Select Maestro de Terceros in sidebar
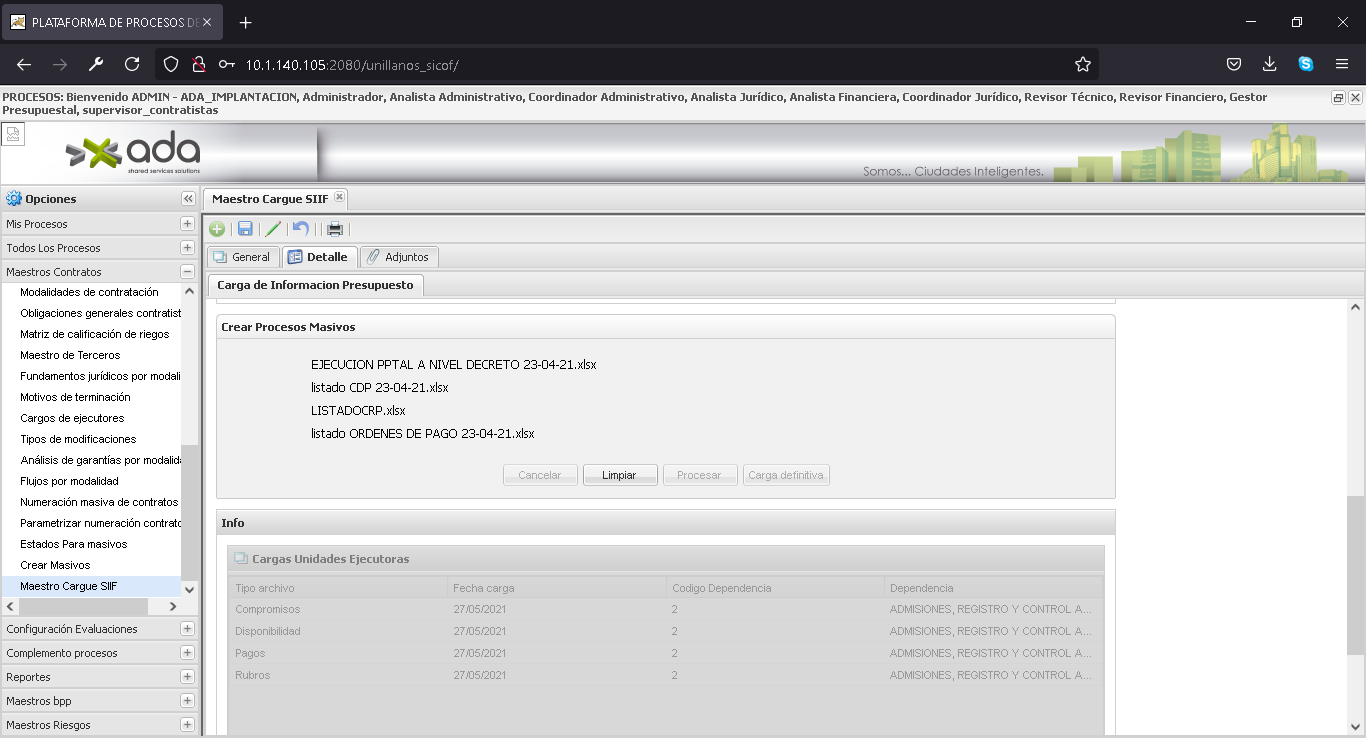Viewport: 1366px width, 738px height. [70, 355]
